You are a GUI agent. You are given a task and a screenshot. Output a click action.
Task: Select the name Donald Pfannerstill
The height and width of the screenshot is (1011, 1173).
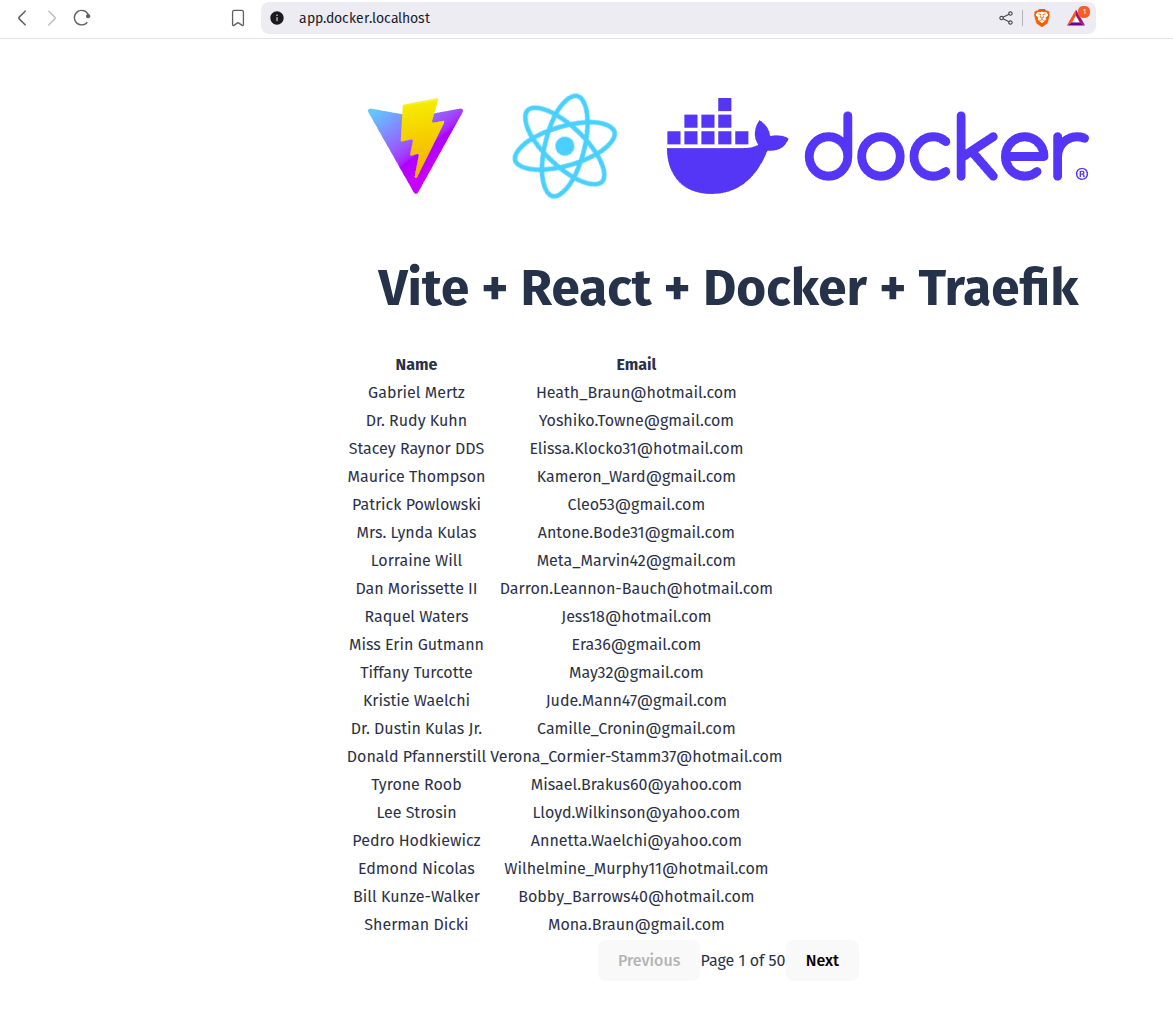pyautogui.click(x=416, y=756)
